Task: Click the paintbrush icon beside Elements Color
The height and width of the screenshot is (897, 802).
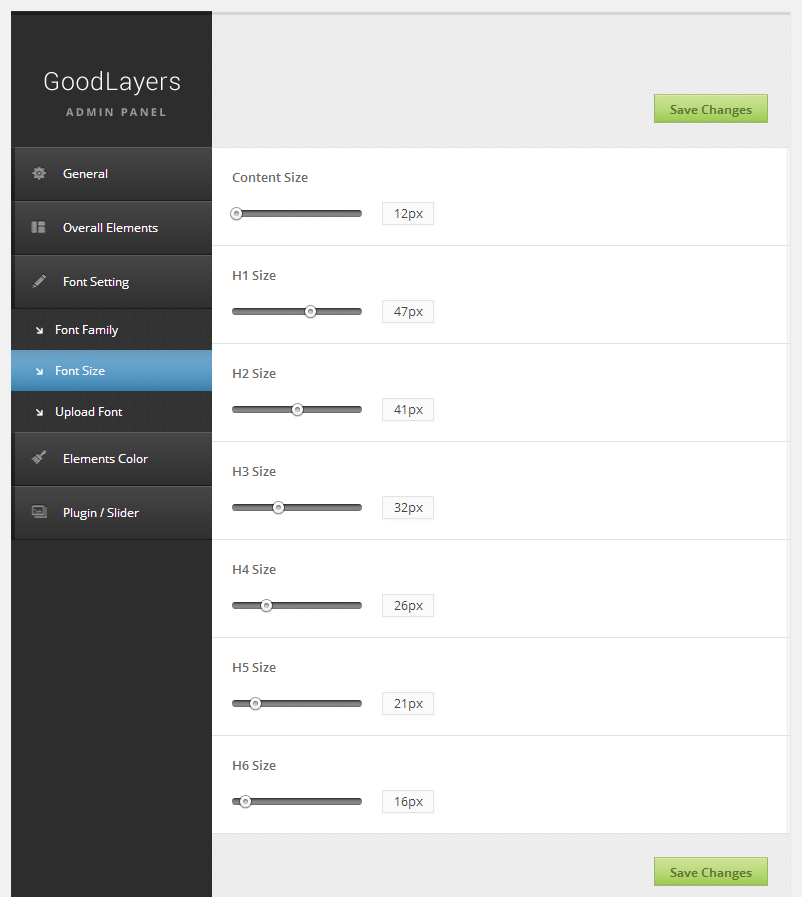Action: [x=39, y=458]
